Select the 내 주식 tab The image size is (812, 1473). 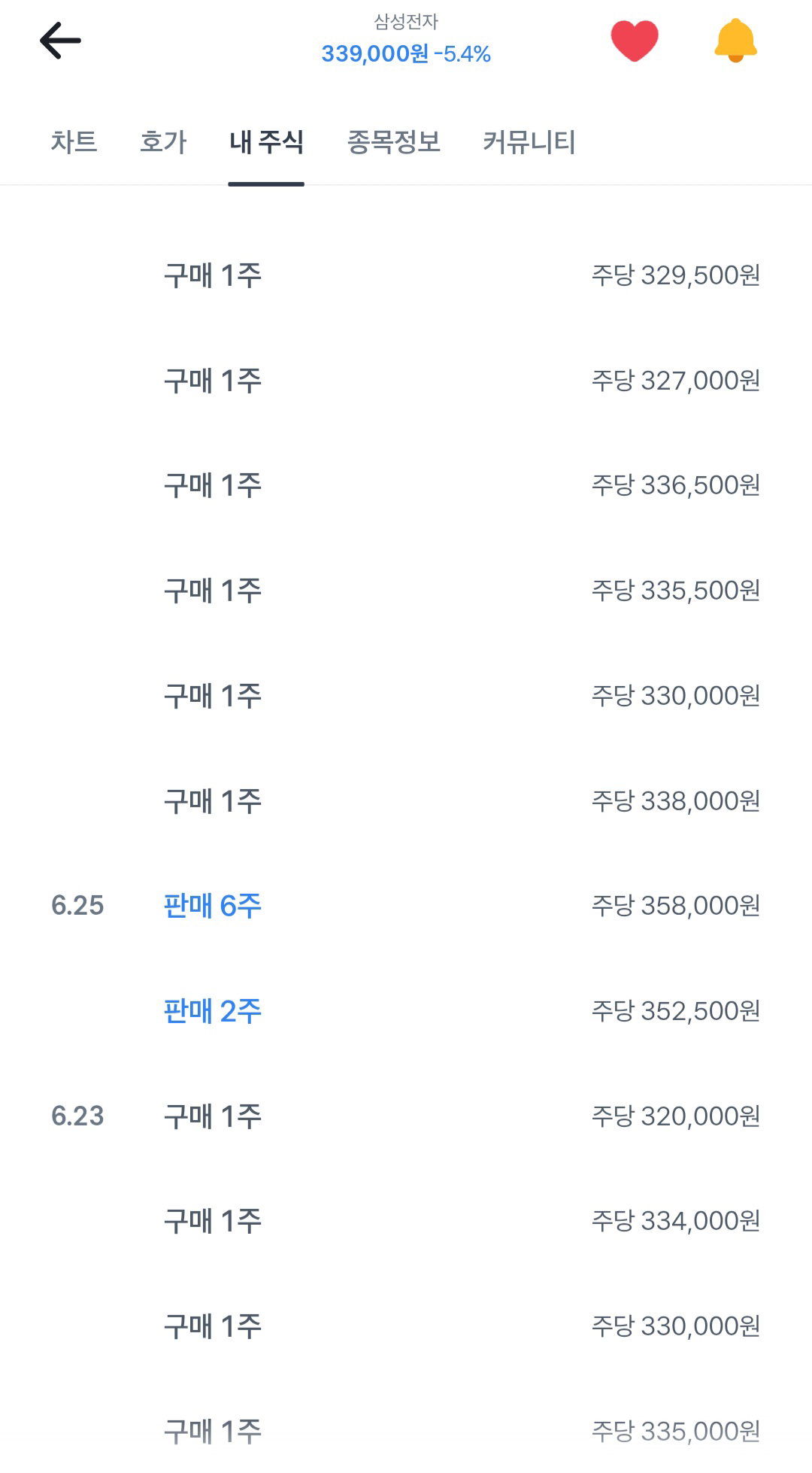coord(266,141)
